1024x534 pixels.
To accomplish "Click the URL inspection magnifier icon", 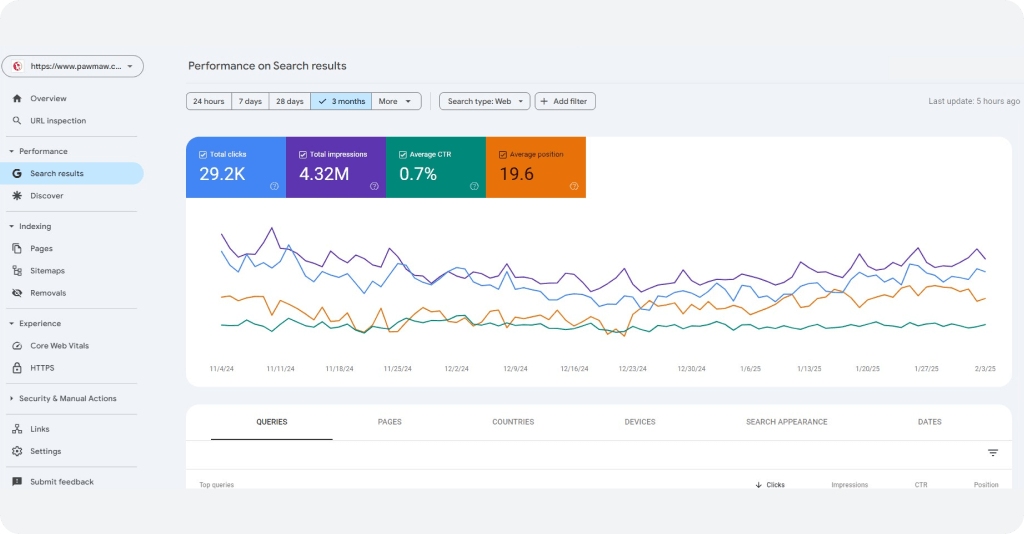I will [17, 121].
